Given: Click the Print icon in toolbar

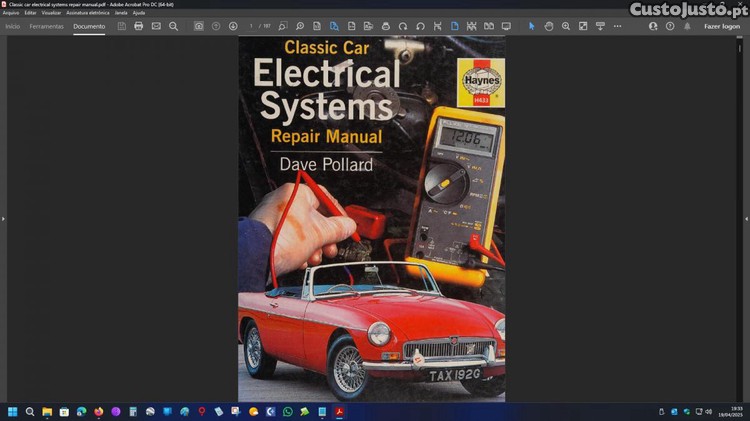Looking at the screenshot, I should 139,26.
